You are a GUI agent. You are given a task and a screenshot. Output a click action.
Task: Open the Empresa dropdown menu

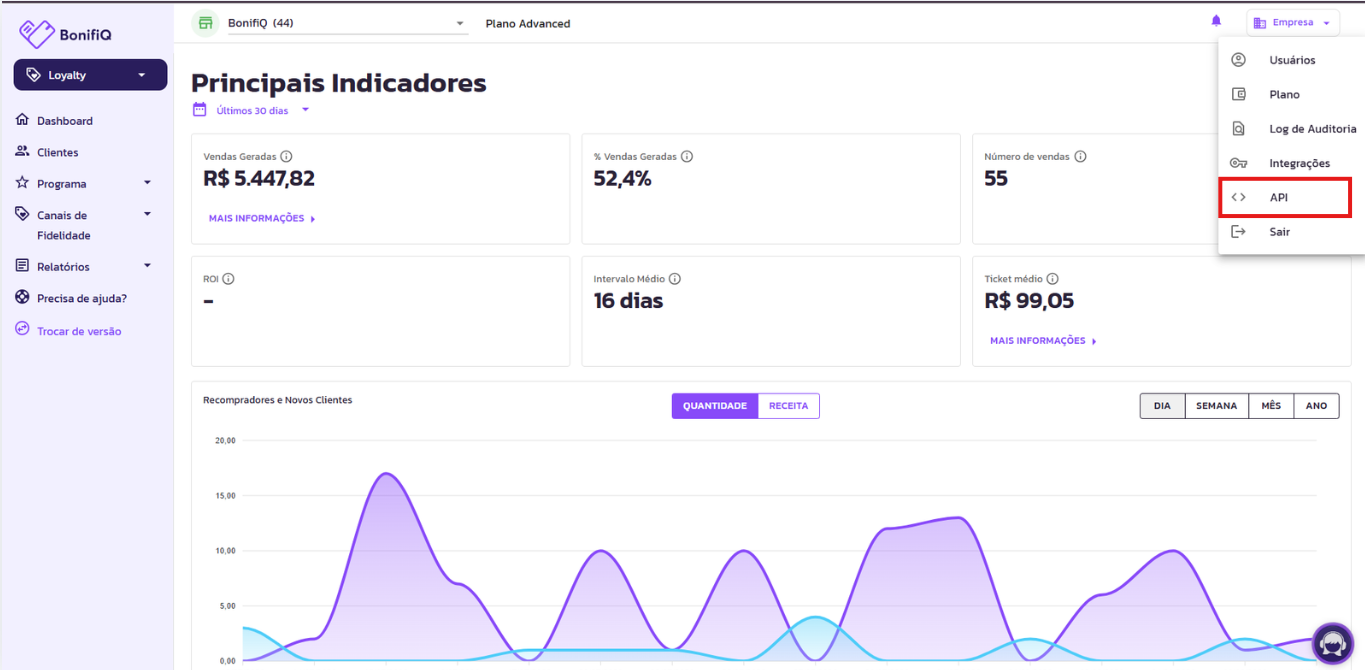(x=1292, y=22)
